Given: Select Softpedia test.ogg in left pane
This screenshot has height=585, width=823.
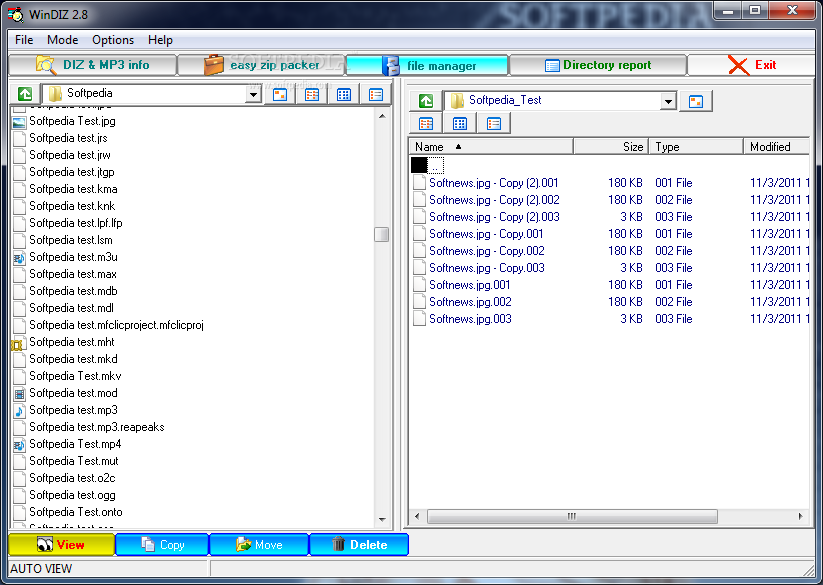Looking at the screenshot, I should (72, 495).
